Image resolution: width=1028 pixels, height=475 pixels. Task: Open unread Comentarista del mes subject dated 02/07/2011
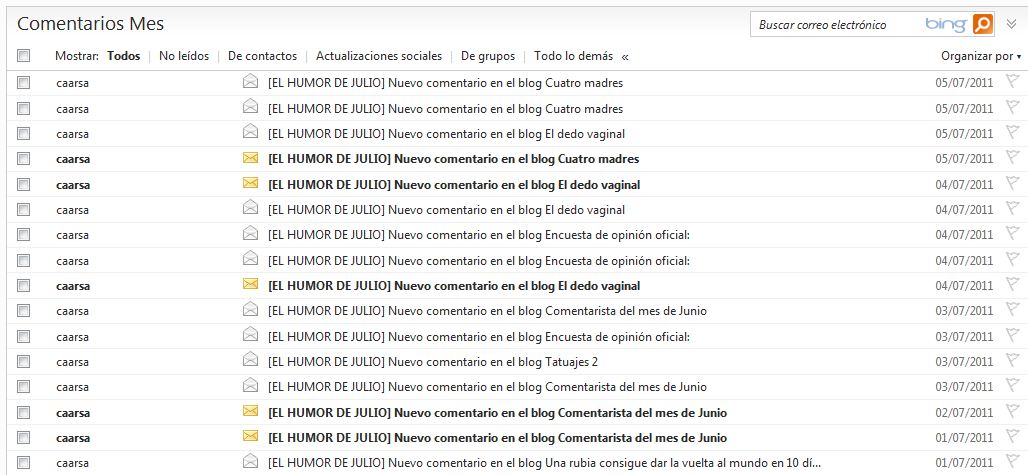point(497,413)
